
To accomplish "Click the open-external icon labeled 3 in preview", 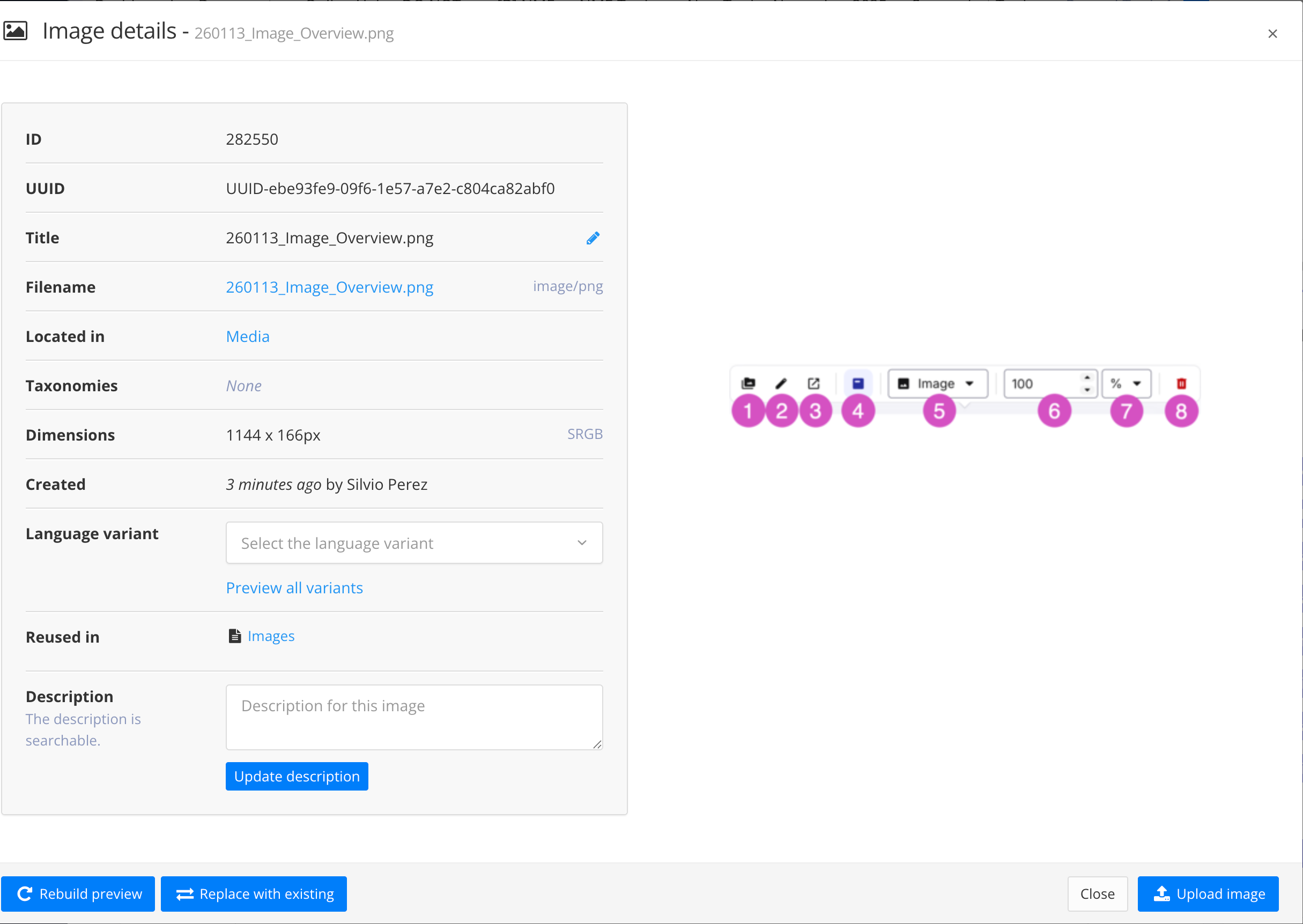I will click(x=813, y=384).
